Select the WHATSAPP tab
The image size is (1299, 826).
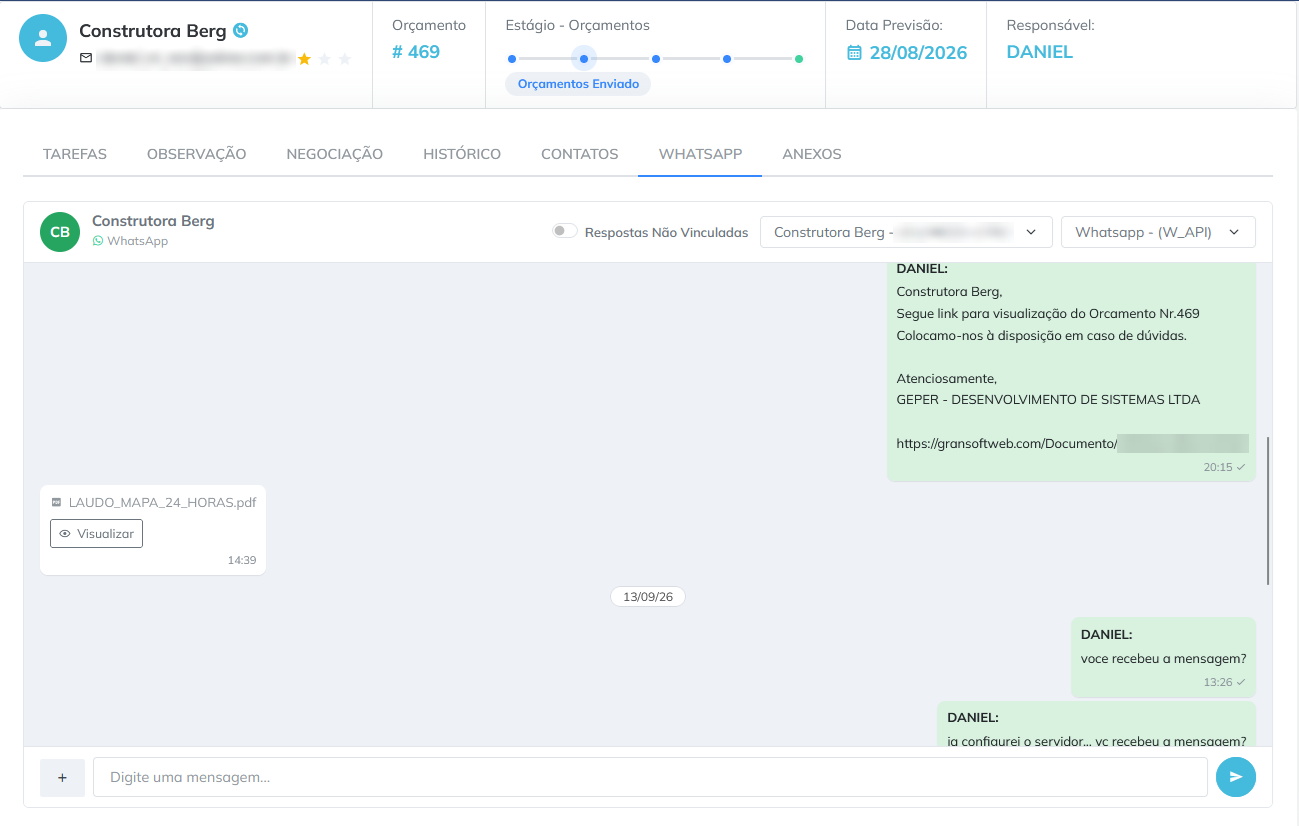click(700, 154)
